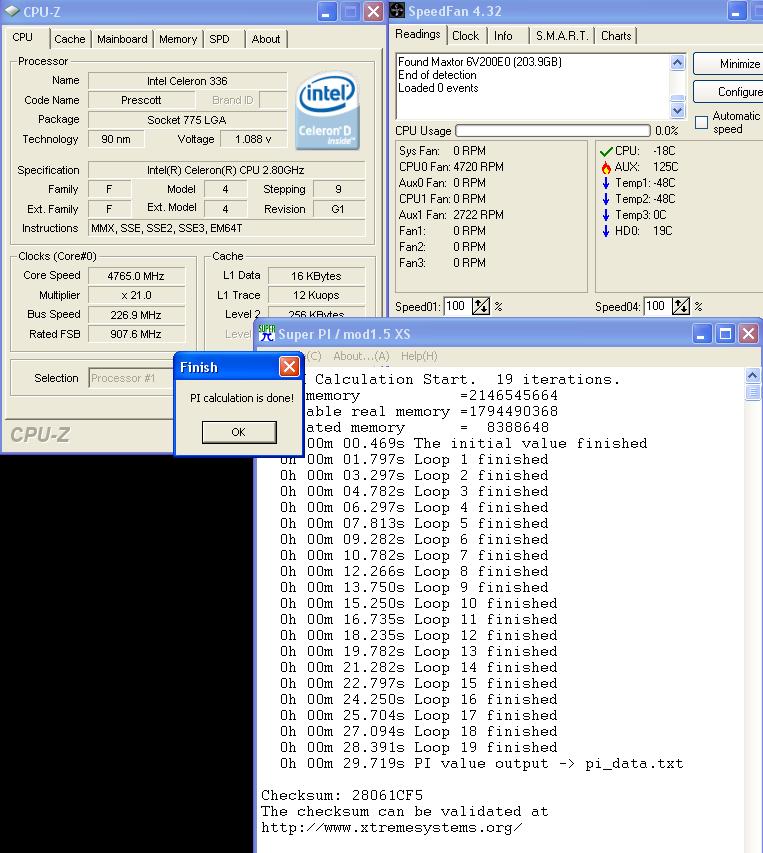Click the Intel Celeron D logo

point(327,110)
